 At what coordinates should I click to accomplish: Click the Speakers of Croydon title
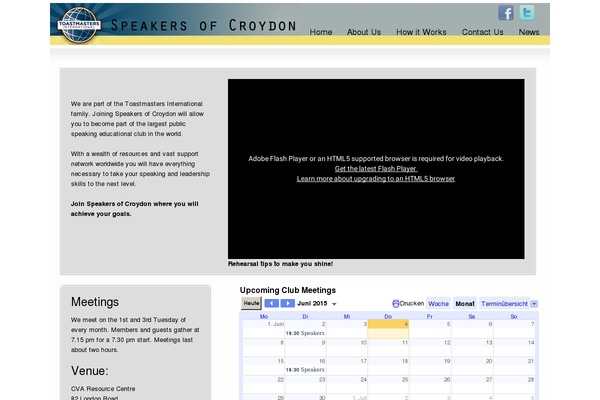click(204, 26)
